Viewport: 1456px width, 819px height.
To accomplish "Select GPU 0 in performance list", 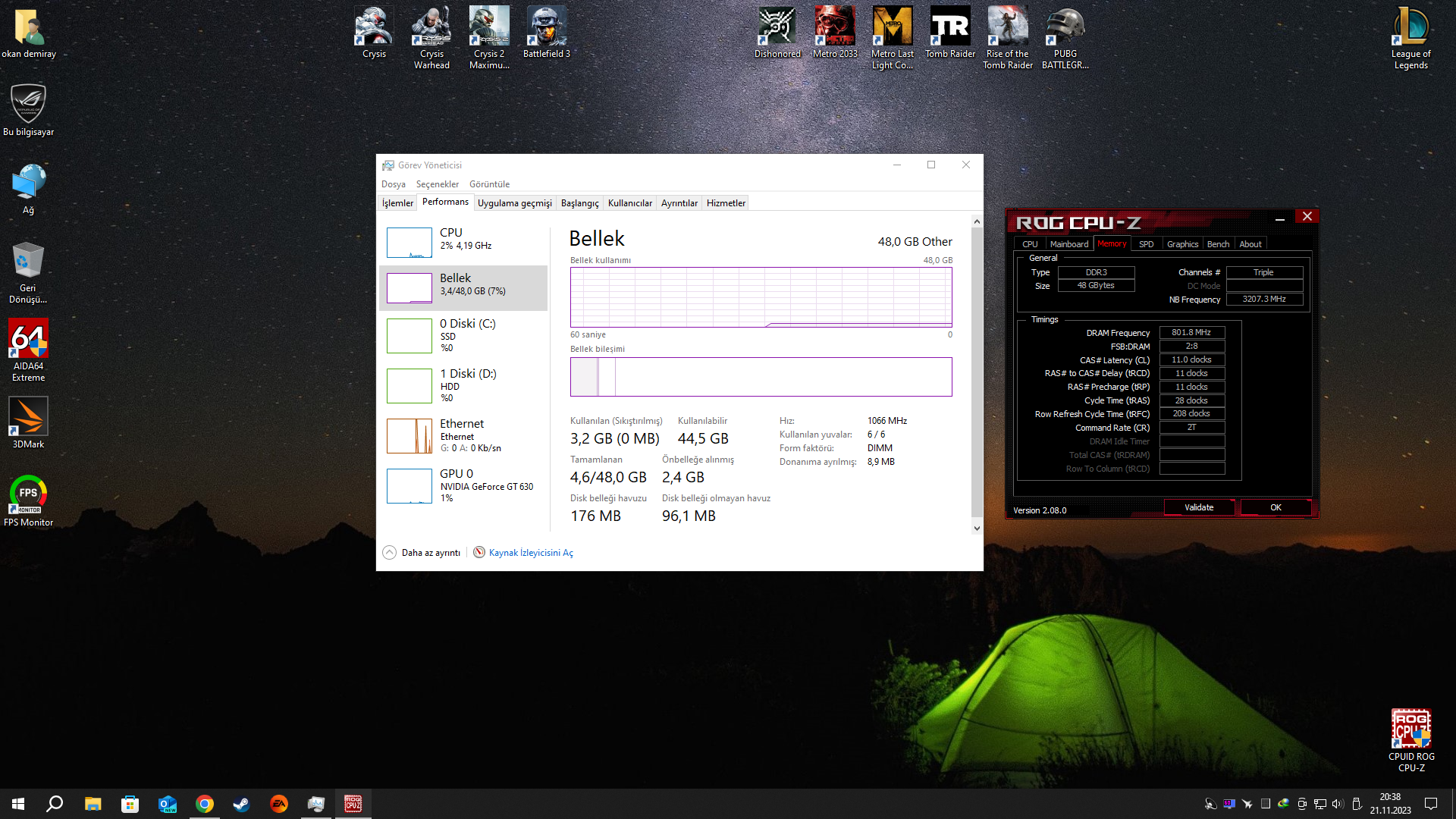I will [463, 485].
